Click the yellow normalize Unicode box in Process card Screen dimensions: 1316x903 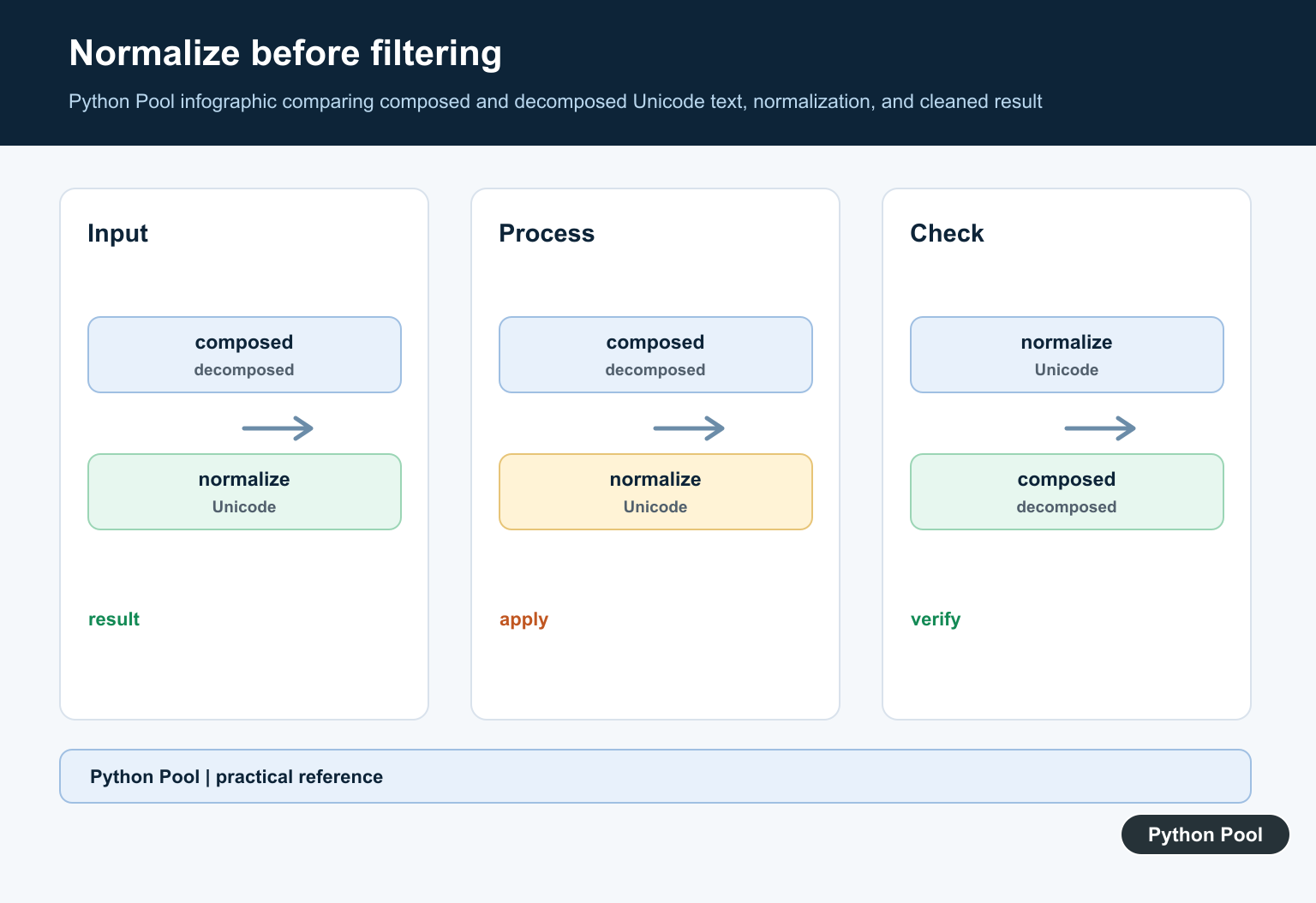(655, 492)
